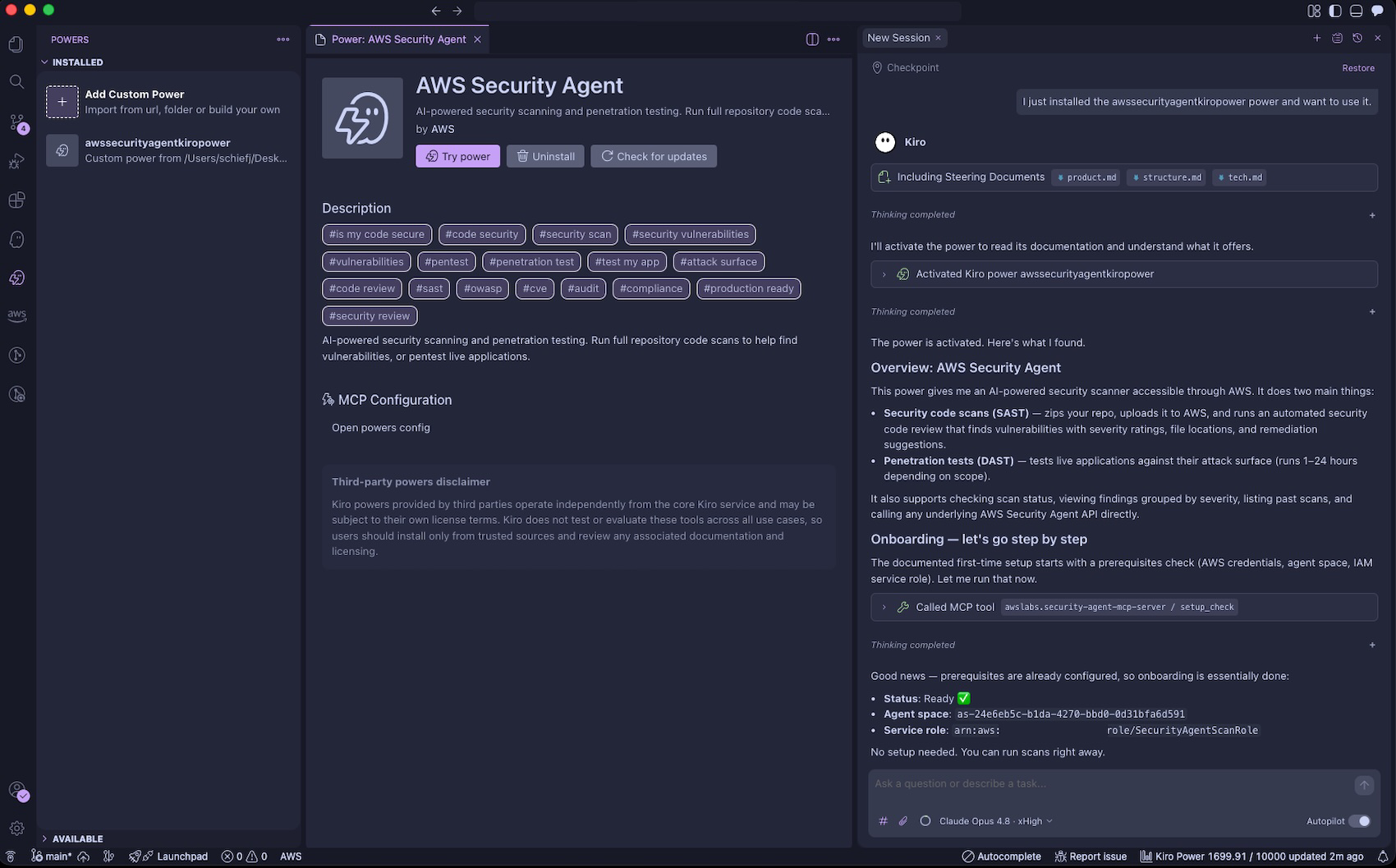Image resolution: width=1396 pixels, height=868 pixels.
Task: Open powers config link
Action: click(x=381, y=428)
